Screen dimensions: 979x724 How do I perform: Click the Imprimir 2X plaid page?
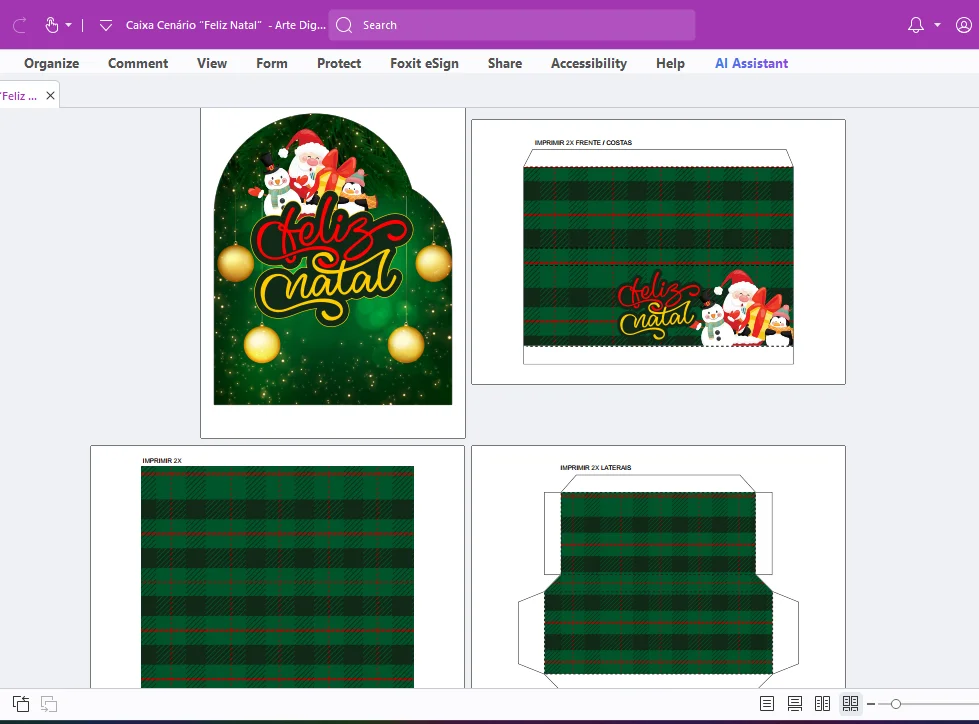[x=277, y=567]
